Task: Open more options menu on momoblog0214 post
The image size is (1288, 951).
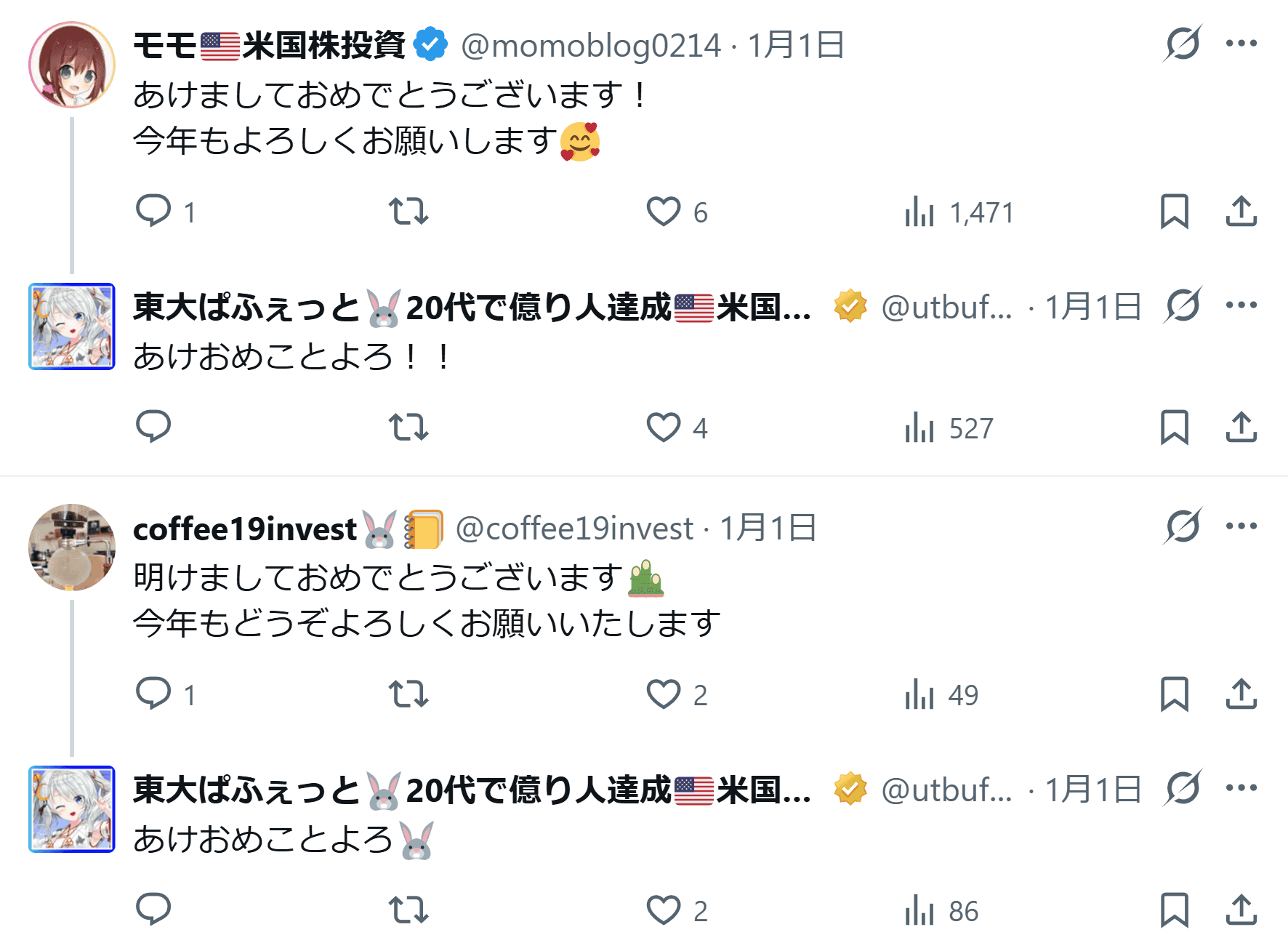Action: click(x=1241, y=44)
